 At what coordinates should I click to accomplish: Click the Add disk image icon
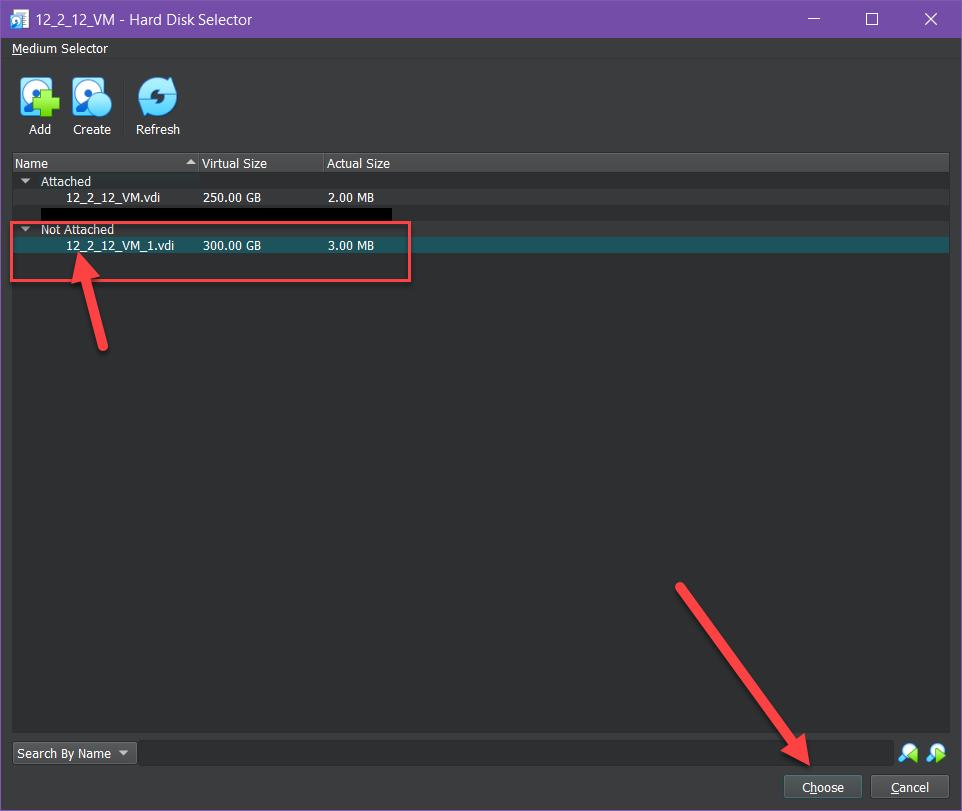(39, 106)
